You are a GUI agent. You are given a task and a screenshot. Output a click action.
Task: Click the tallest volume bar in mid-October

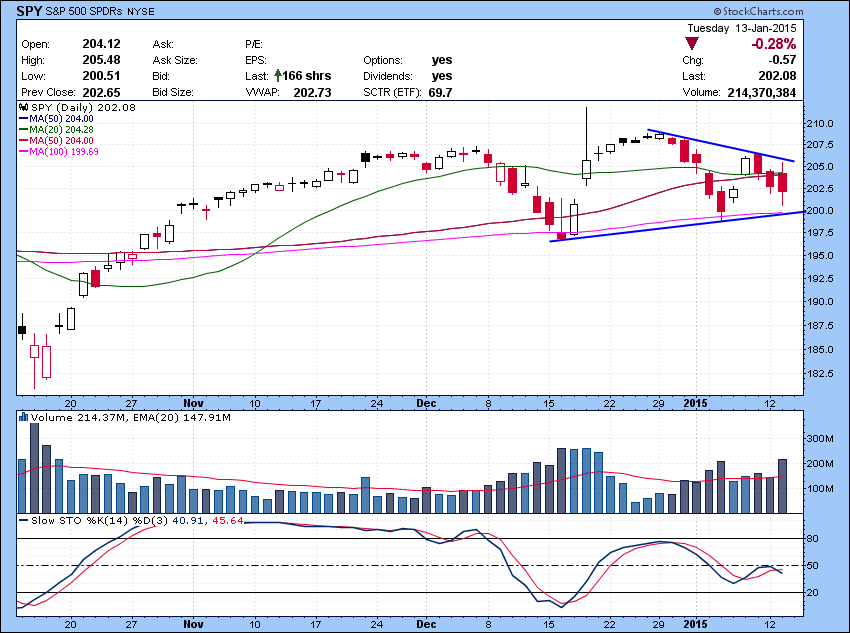point(34,468)
